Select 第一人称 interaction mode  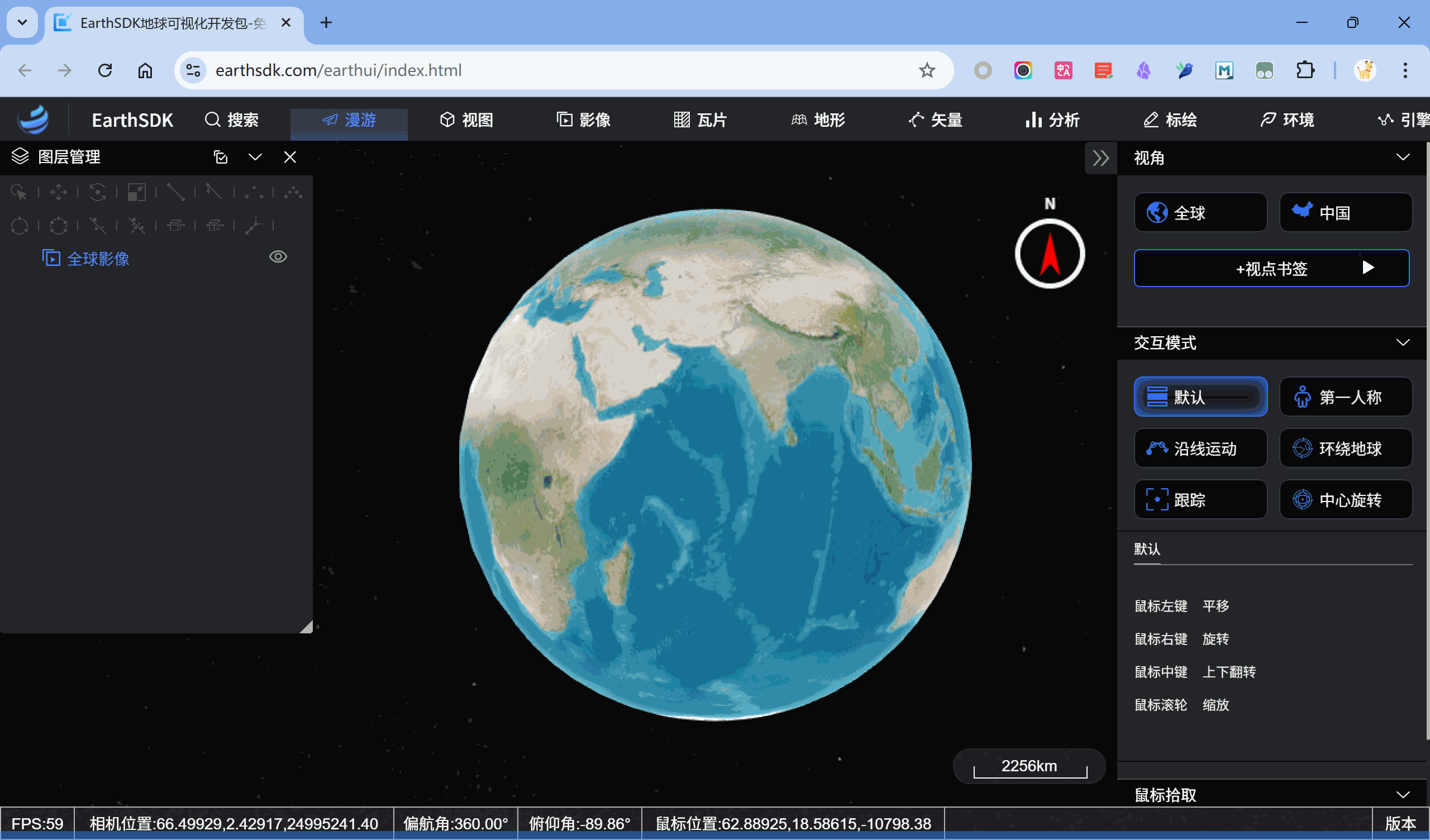pyautogui.click(x=1346, y=397)
